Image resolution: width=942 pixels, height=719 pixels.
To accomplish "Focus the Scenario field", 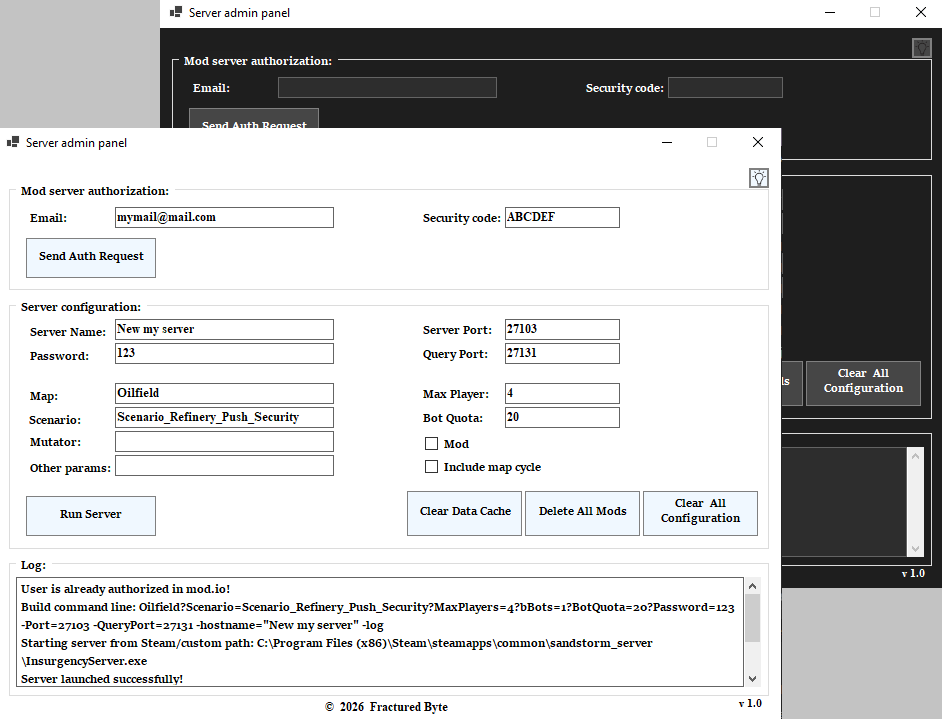I will 224,417.
